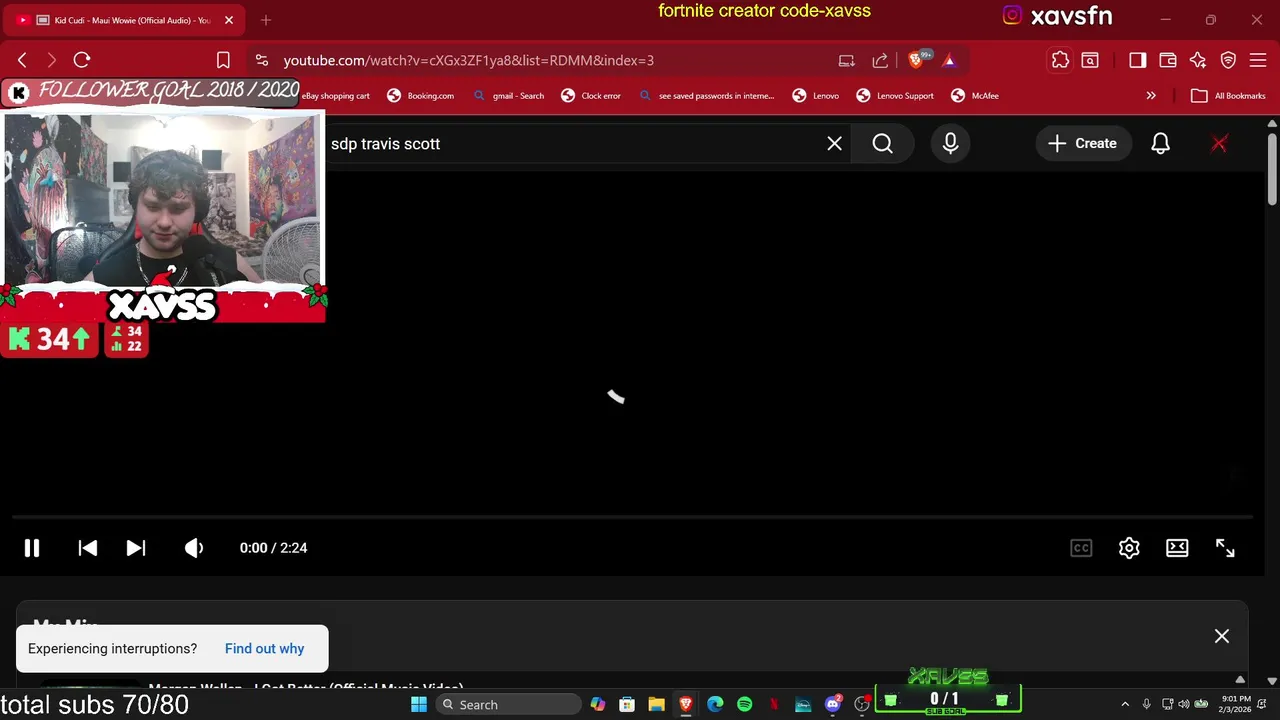The image size is (1280, 720).
Task: Pause the video with the pause button
Action: (x=32, y=548)
